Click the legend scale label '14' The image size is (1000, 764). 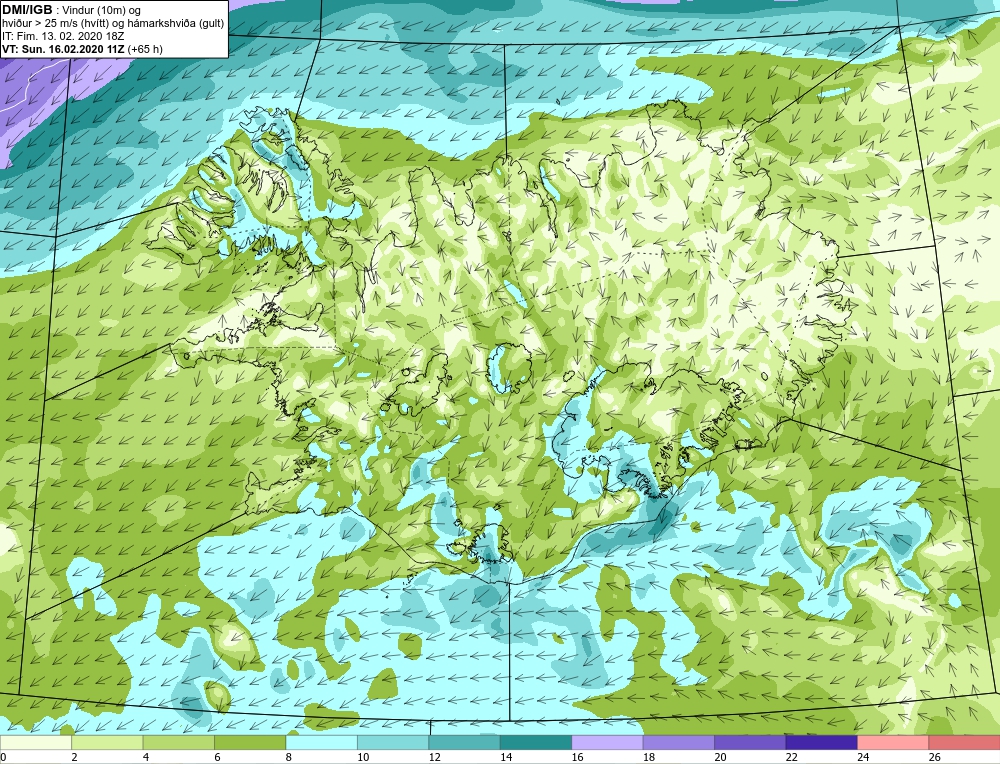[506, 757]
